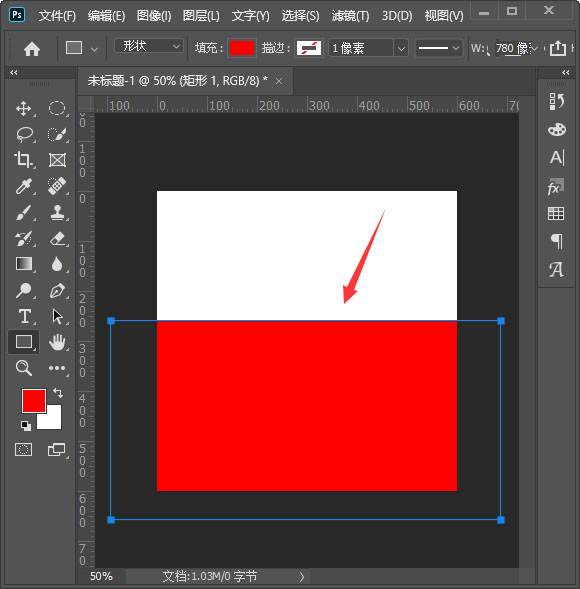Select the Lasso tool
Image resolution: width=580 pixels, height=589 pixels.
[25, 134]
